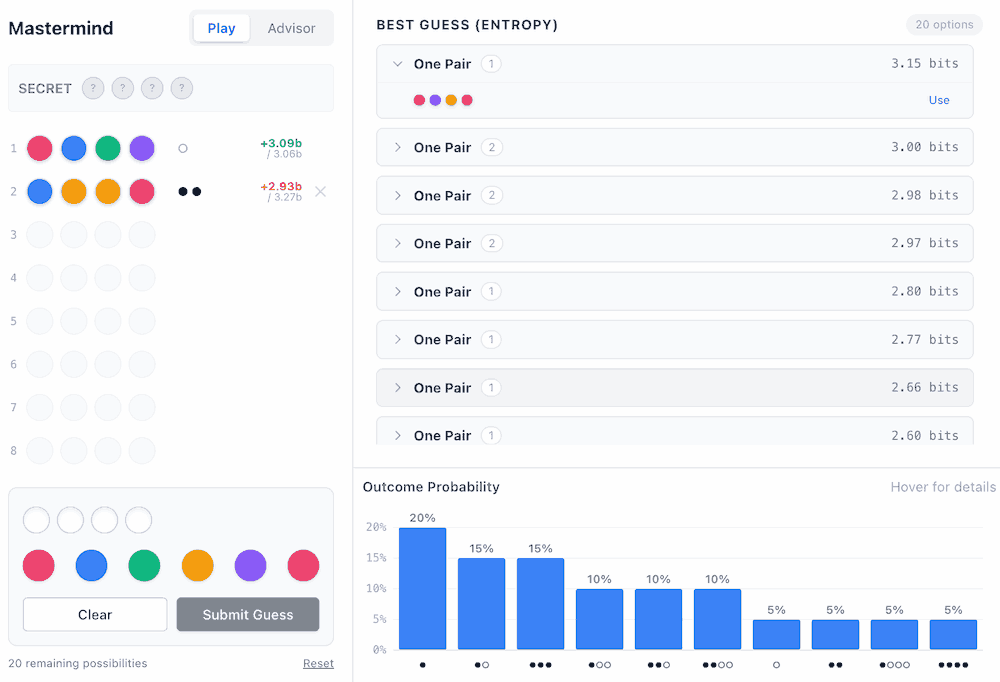The width and height of the screenshot is (1000, 682).
Task: Expand the 2.80 bits One Pair row
Action: point(398,292)
